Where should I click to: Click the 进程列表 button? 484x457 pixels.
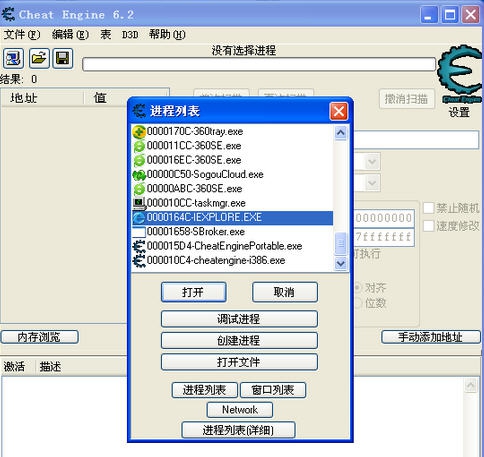click(x=205, y=390)
